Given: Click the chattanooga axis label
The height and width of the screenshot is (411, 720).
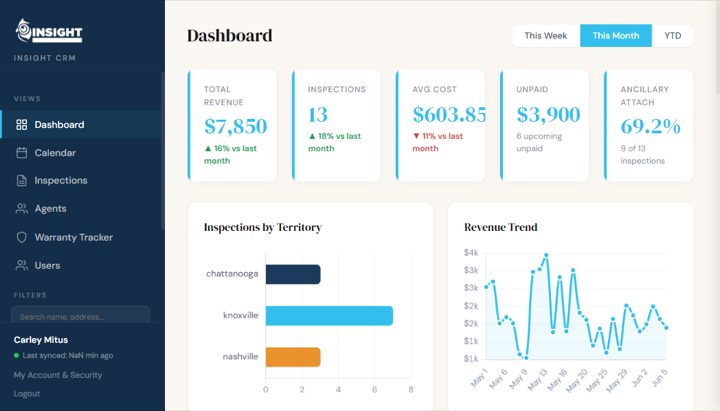Looking at the screenshot, I should click(x=232, y=274).
